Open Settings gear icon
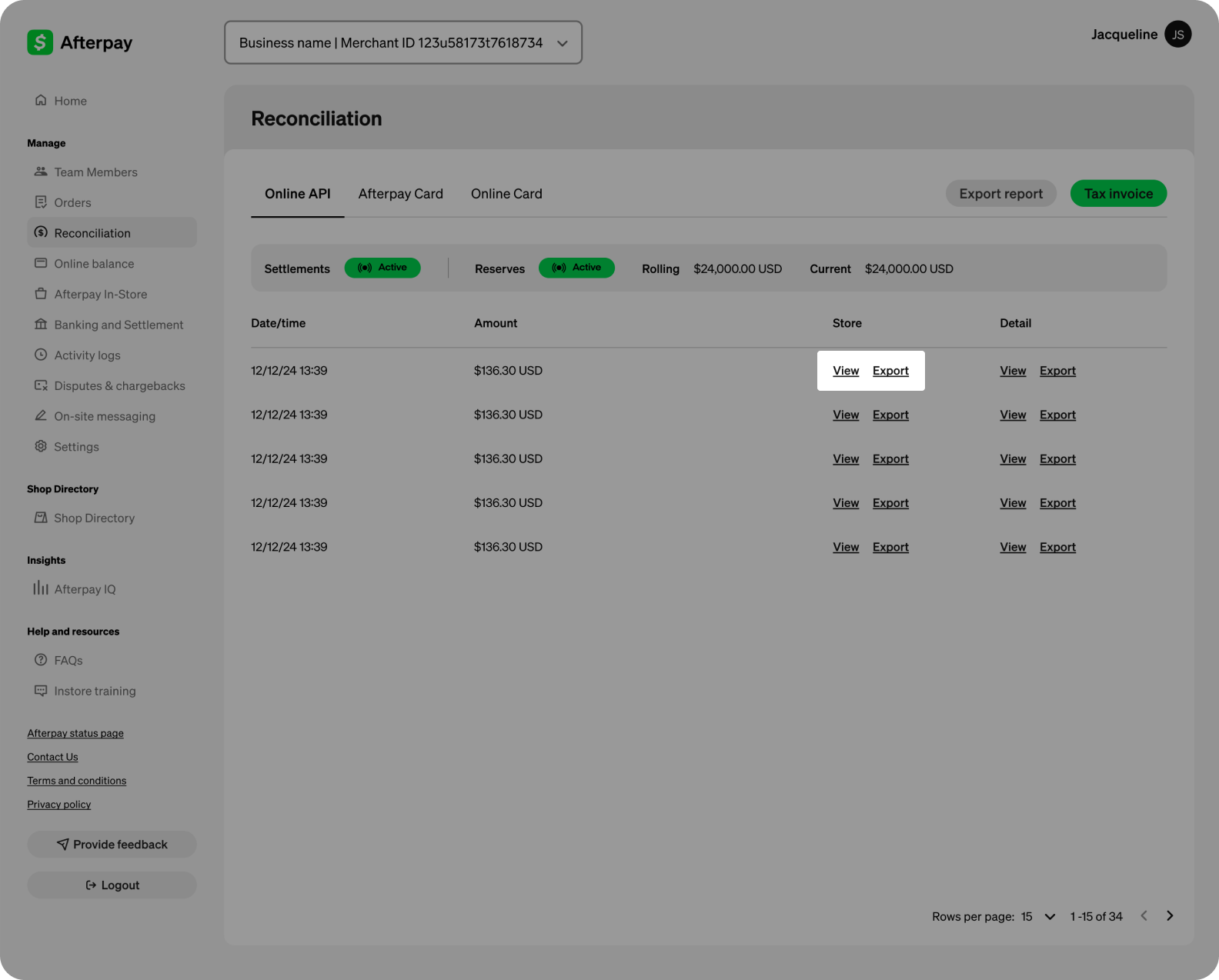Screen dimensions: 1219x980 pyautogui.click(x=41, y=446)
